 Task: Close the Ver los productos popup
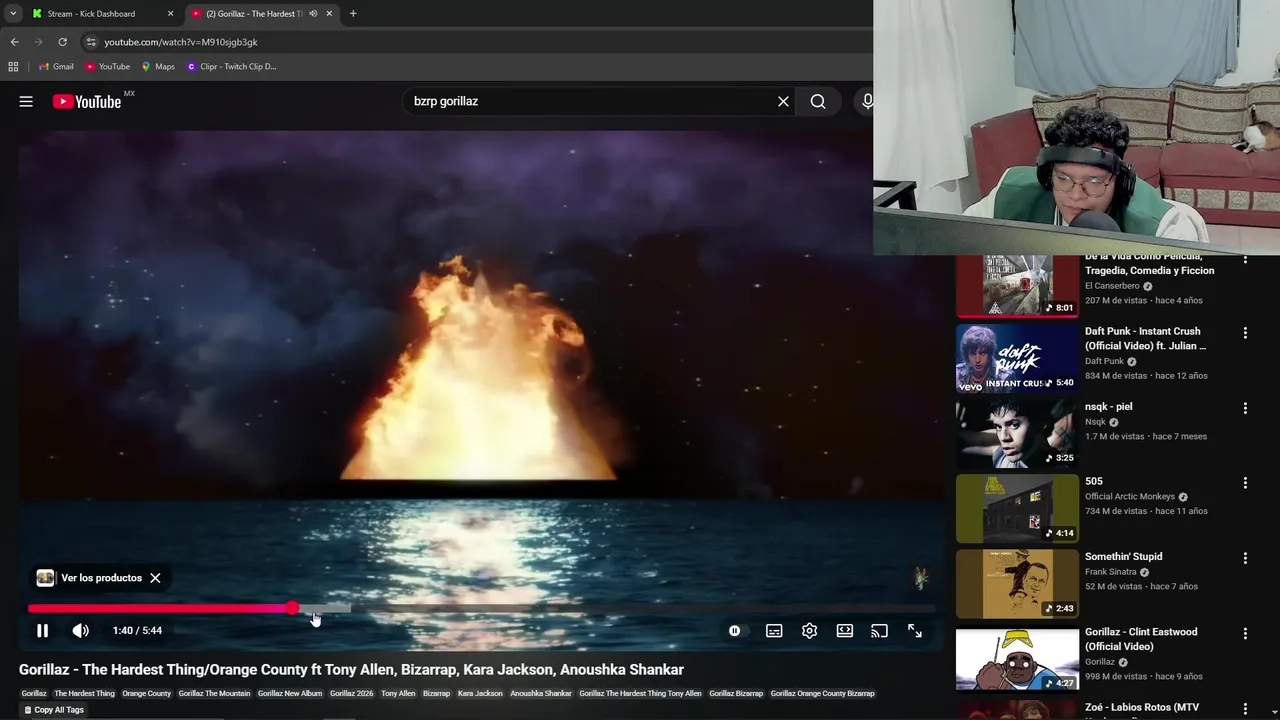click(155, 578)
